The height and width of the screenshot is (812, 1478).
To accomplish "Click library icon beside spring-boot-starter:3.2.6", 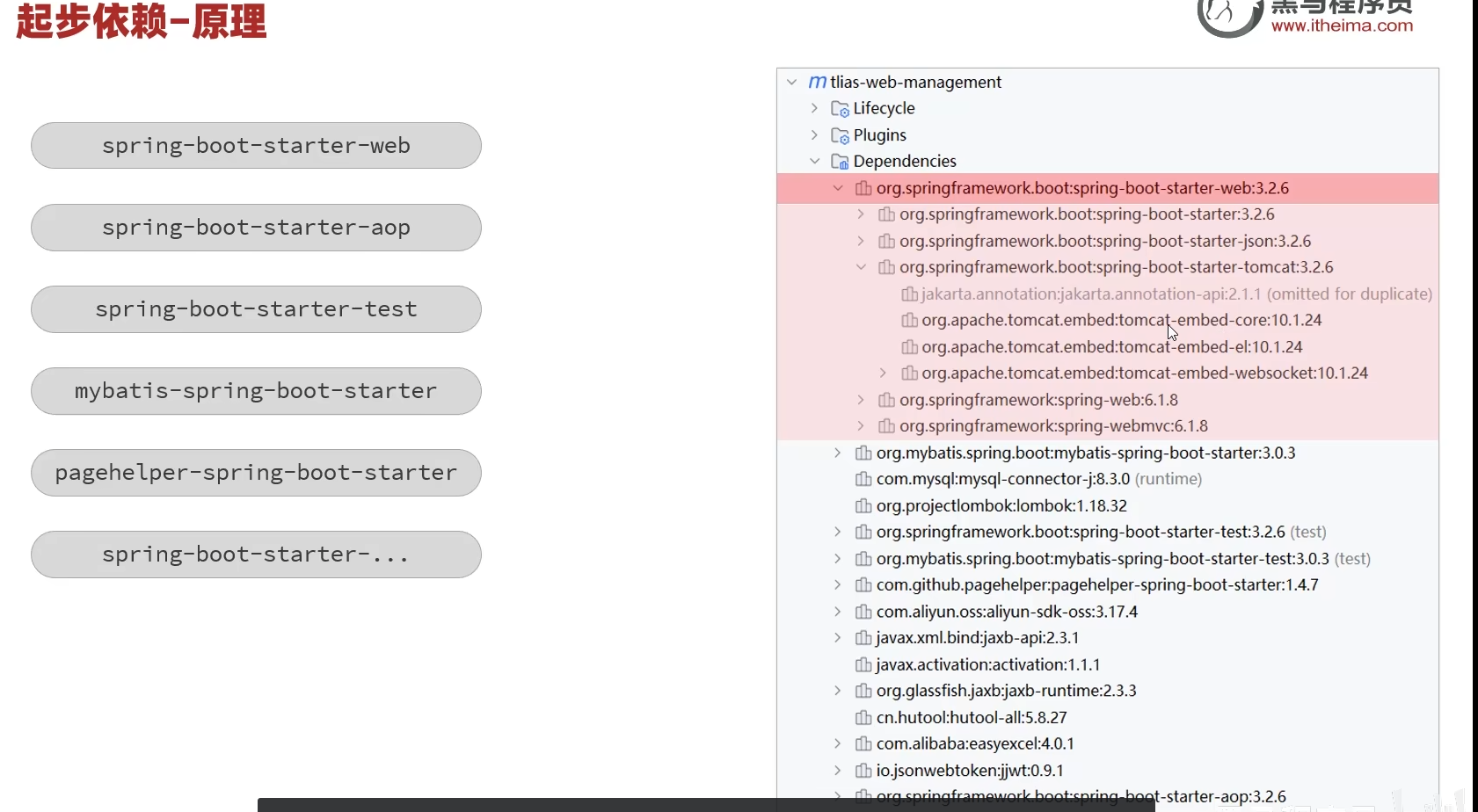I will (886, 214).
